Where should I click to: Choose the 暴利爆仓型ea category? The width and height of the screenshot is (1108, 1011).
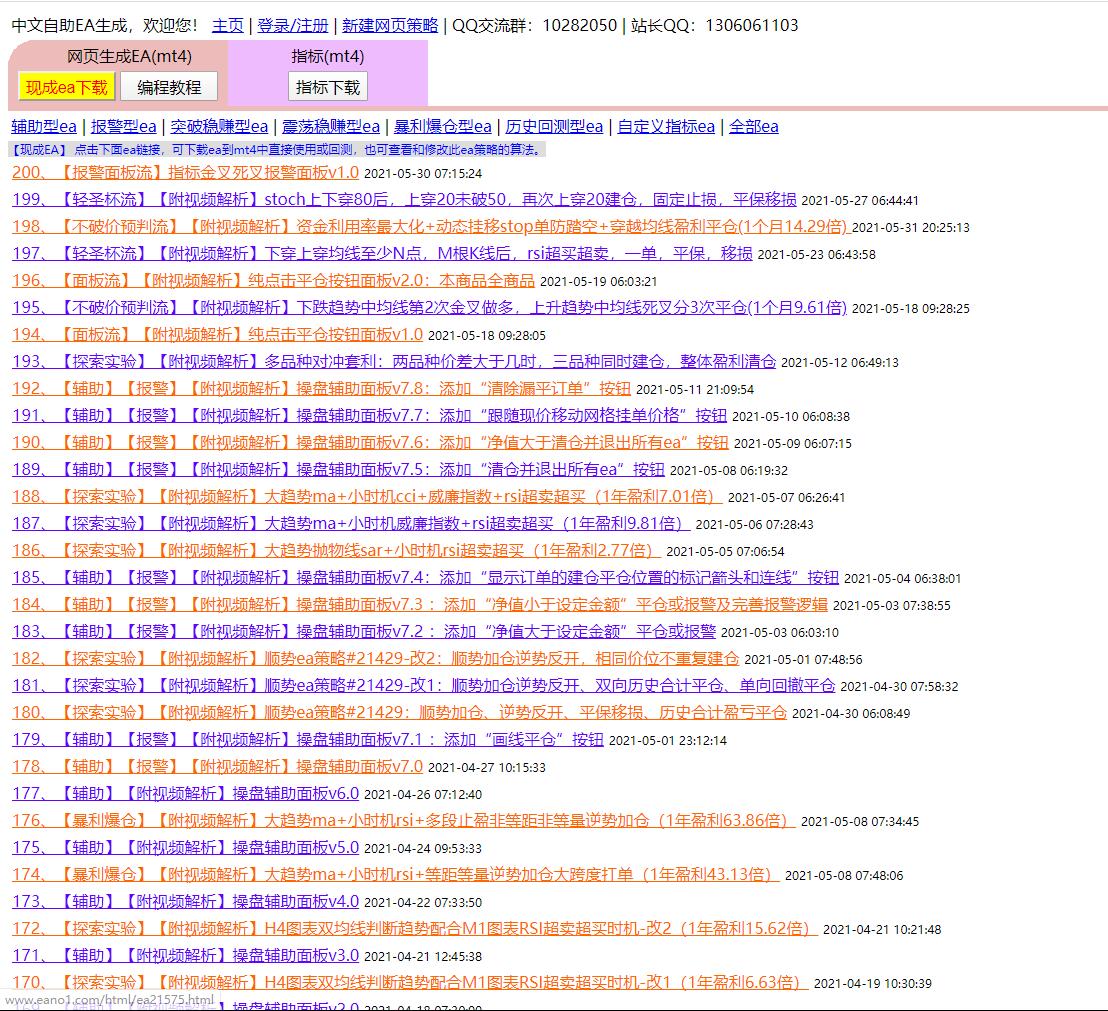[443, 127]
